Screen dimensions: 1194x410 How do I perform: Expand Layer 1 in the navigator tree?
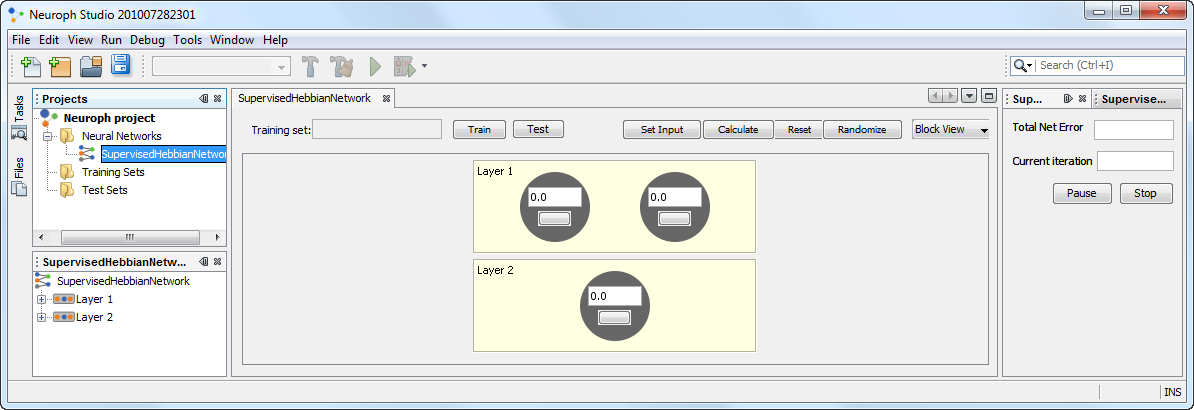[x=41, y=299]
